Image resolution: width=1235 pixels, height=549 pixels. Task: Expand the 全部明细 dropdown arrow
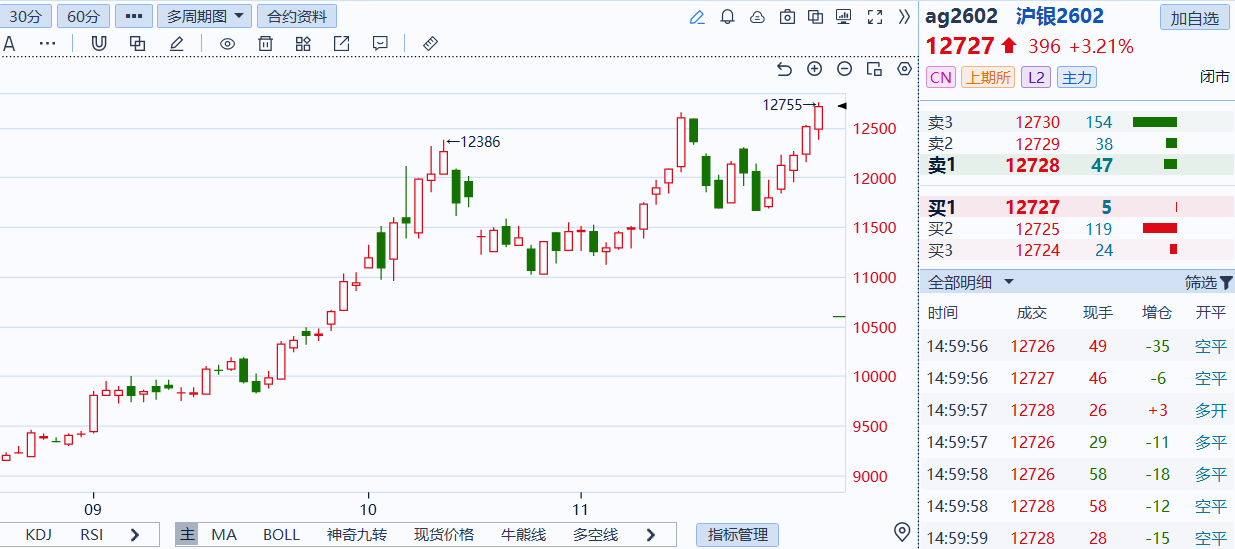point(1009,283)
